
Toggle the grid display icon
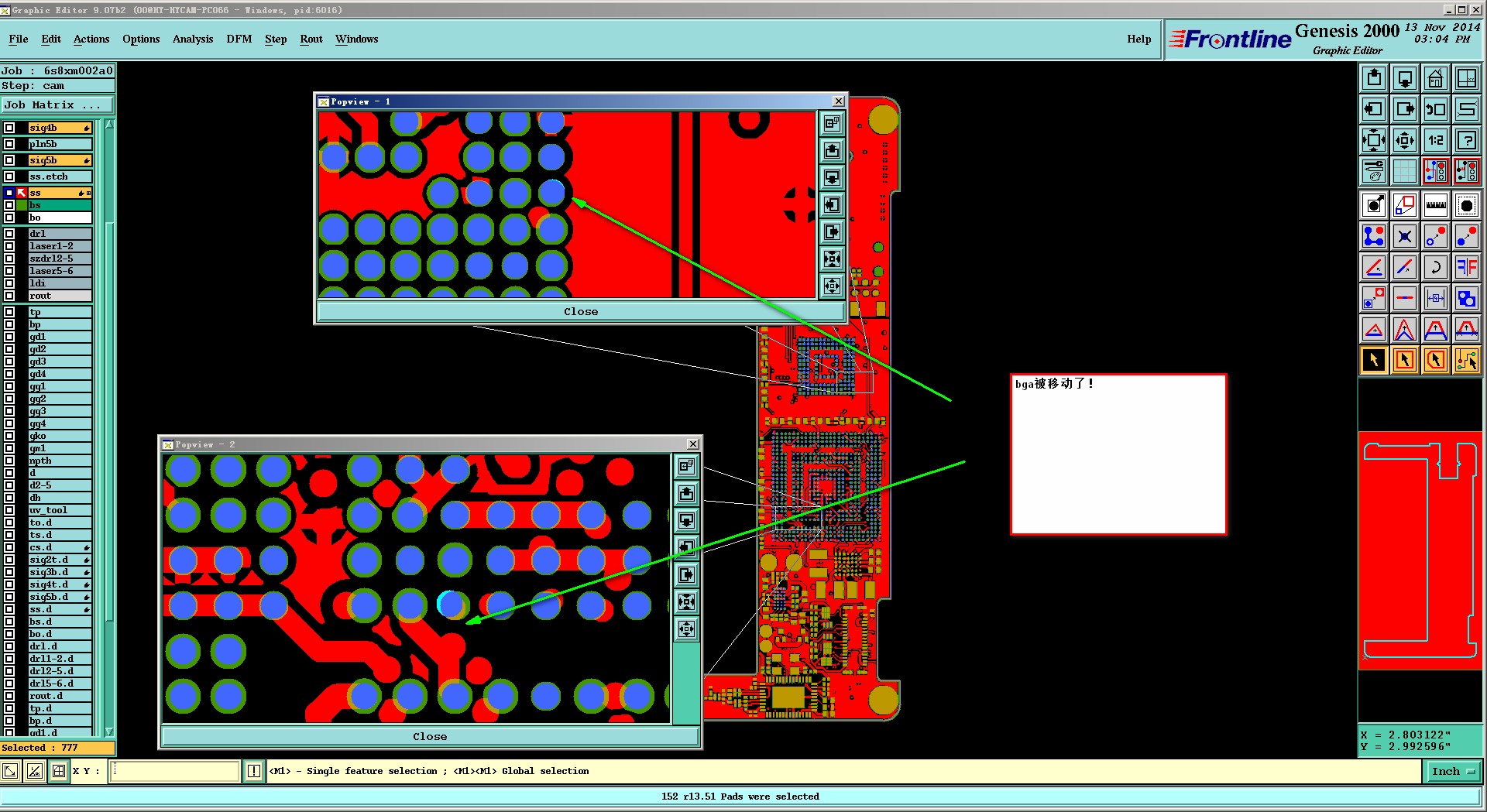tap(1405, 171)
